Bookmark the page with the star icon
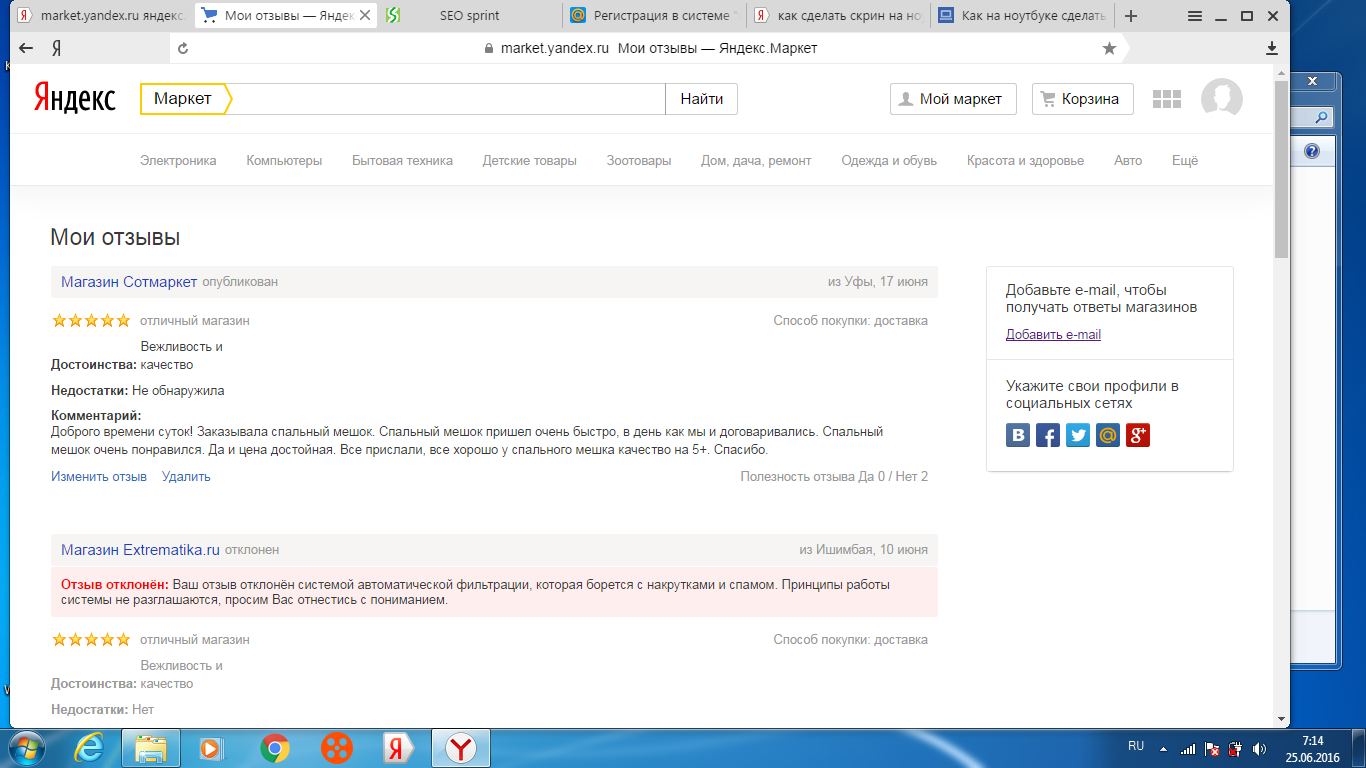Image resolution: width=1366 pixels, height=768 pixels. click(1109, 48)
